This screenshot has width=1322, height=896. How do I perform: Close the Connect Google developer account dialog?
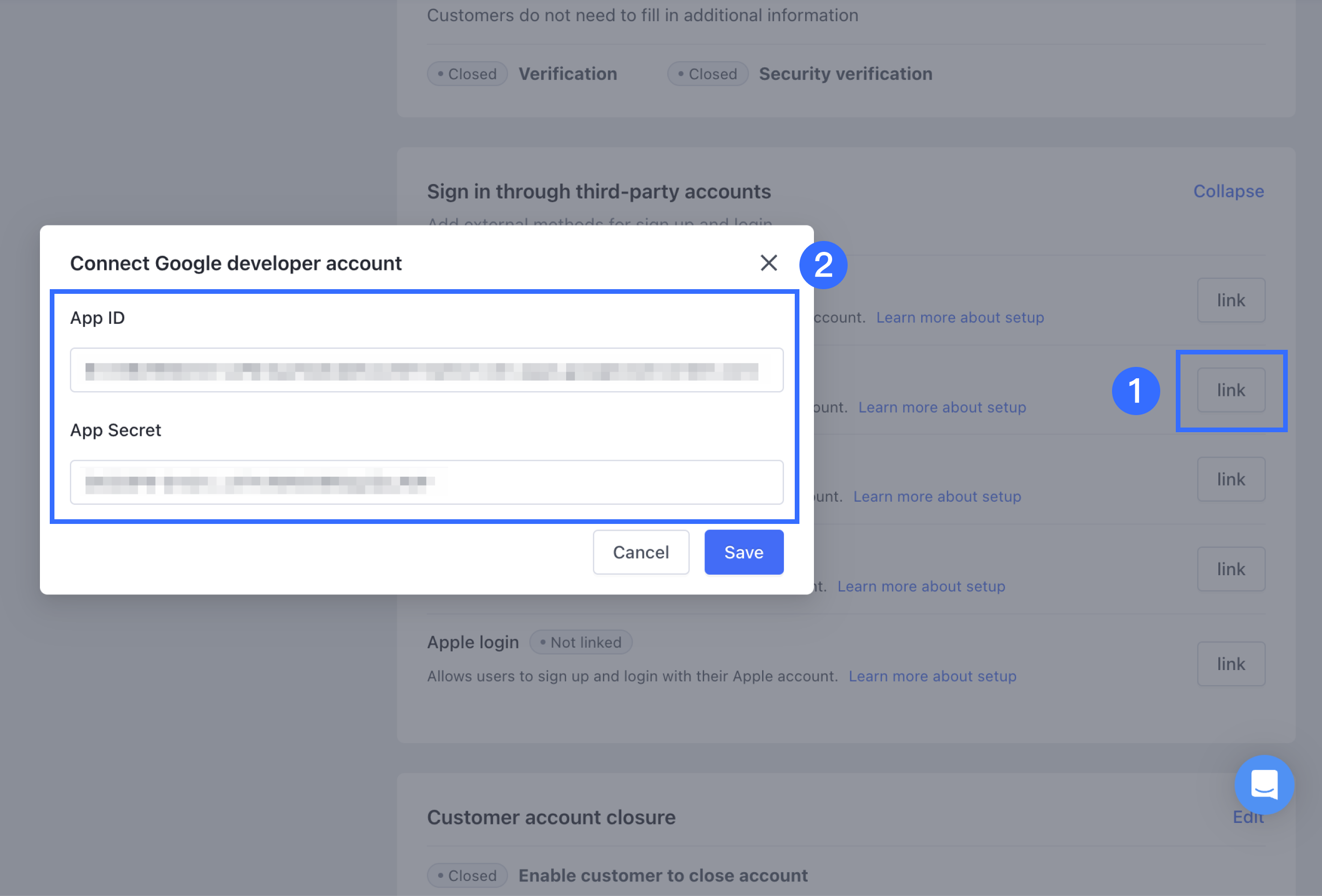(x=768, y=263)
